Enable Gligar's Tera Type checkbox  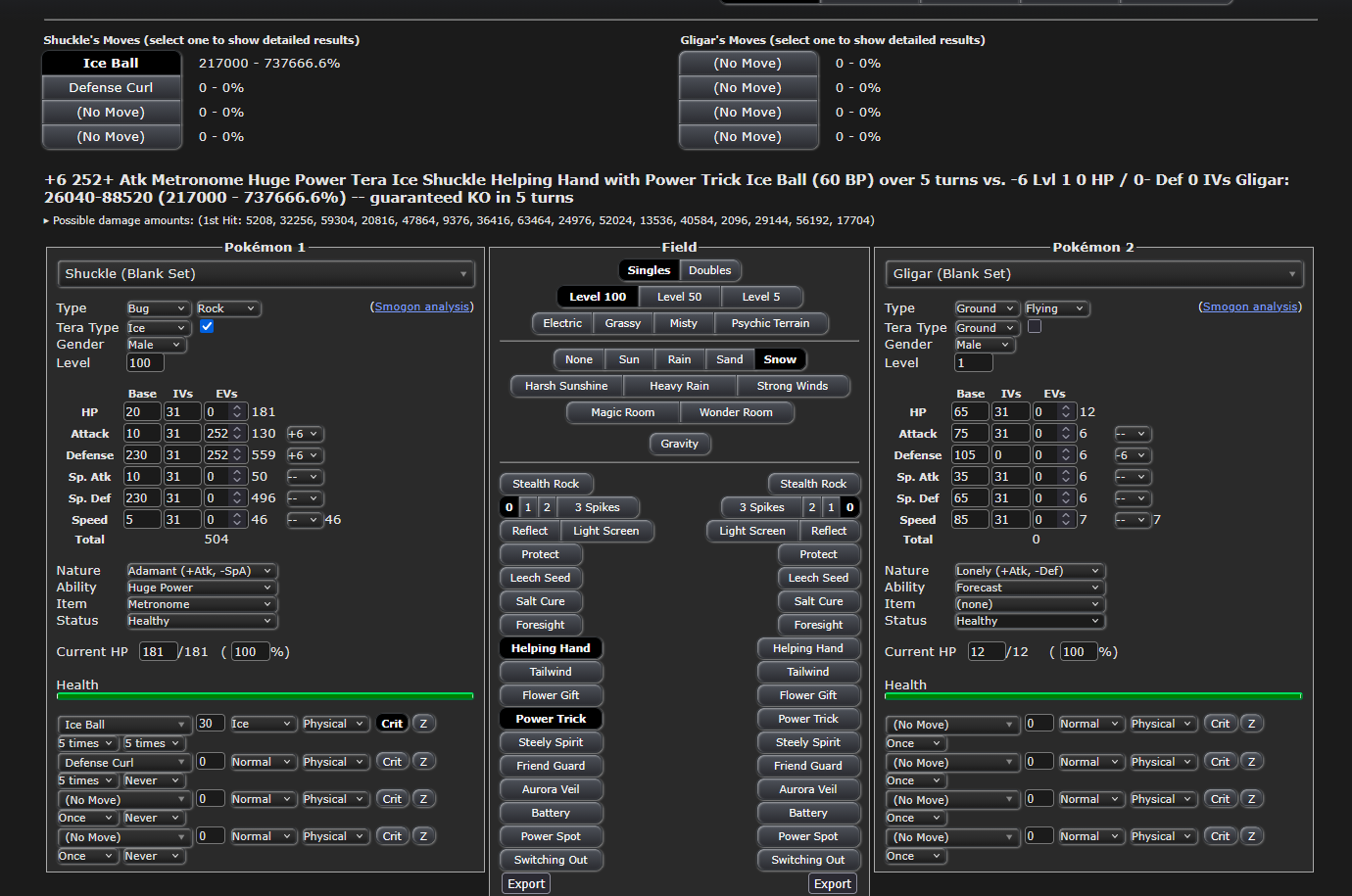point(1035,326)
